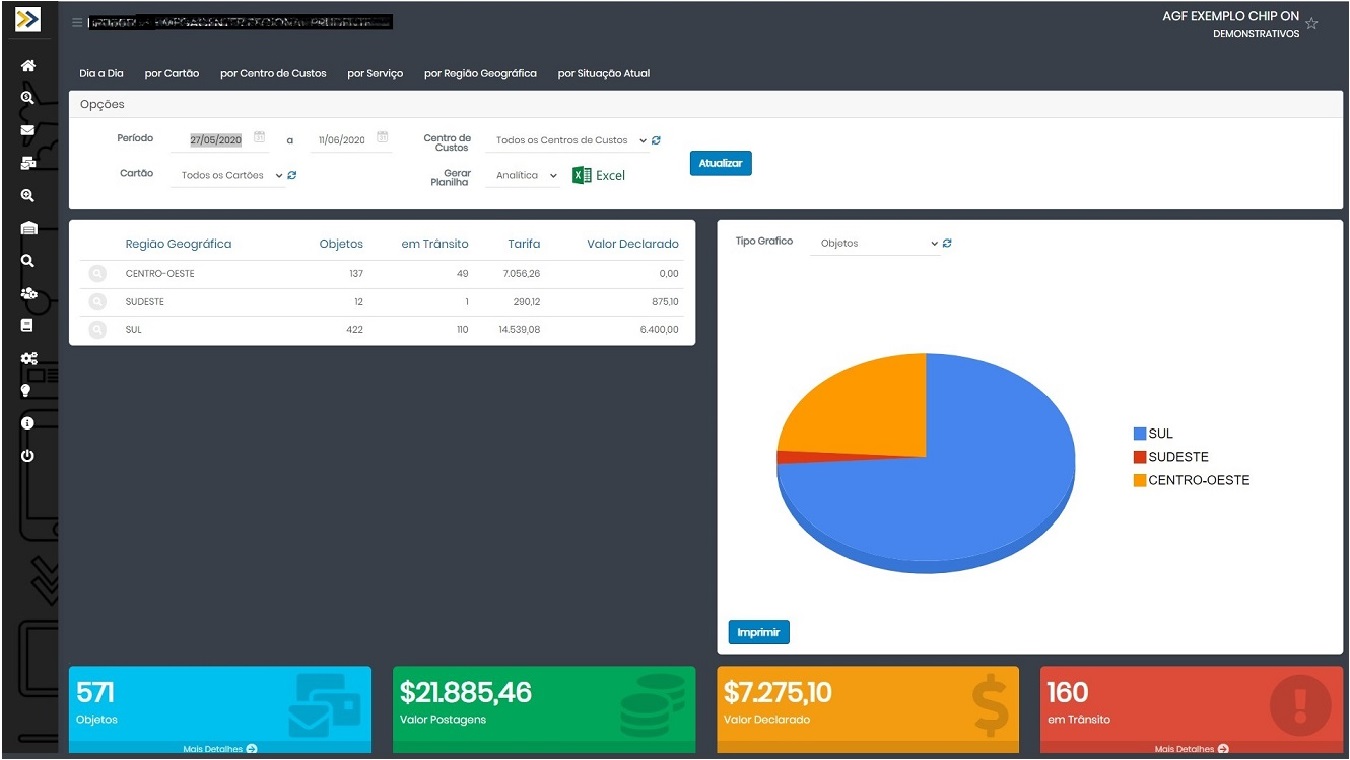
Task: Switch to por Região Geográfica tab
Action: pyautogui.click(x=480, y=73)
